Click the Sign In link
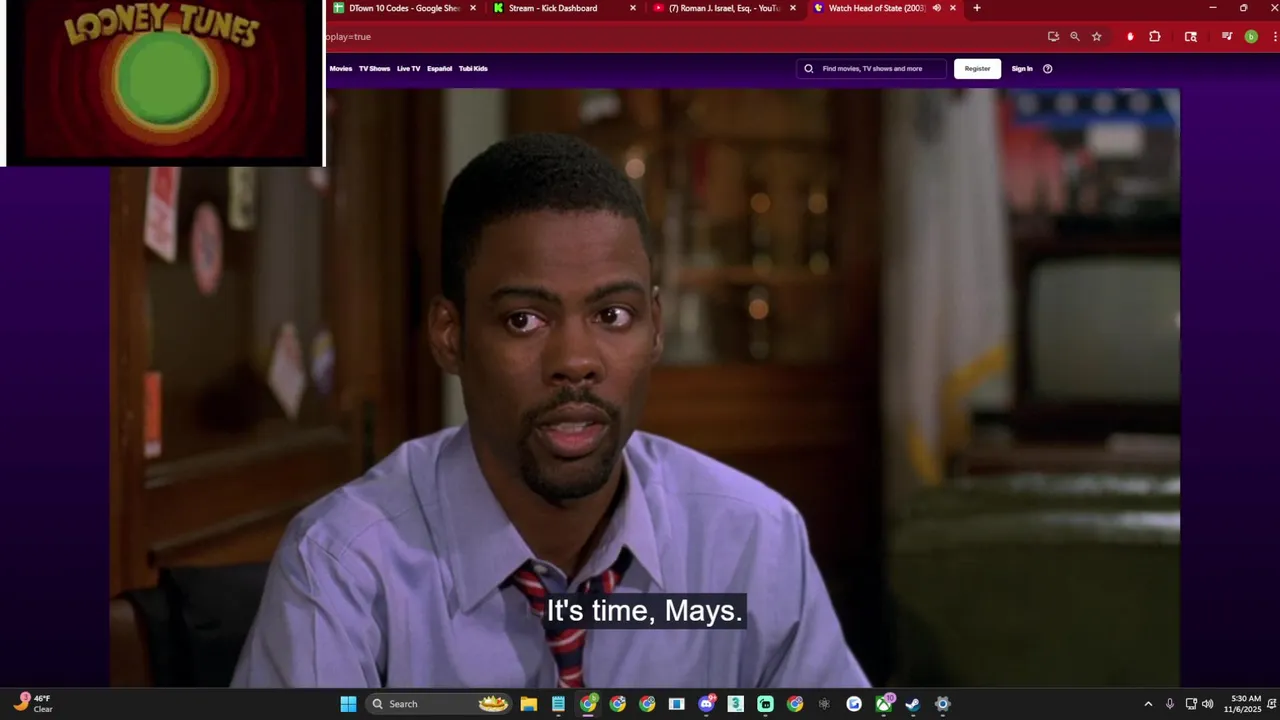This screenshot has height=720, width=1280. pos(1022,69)
